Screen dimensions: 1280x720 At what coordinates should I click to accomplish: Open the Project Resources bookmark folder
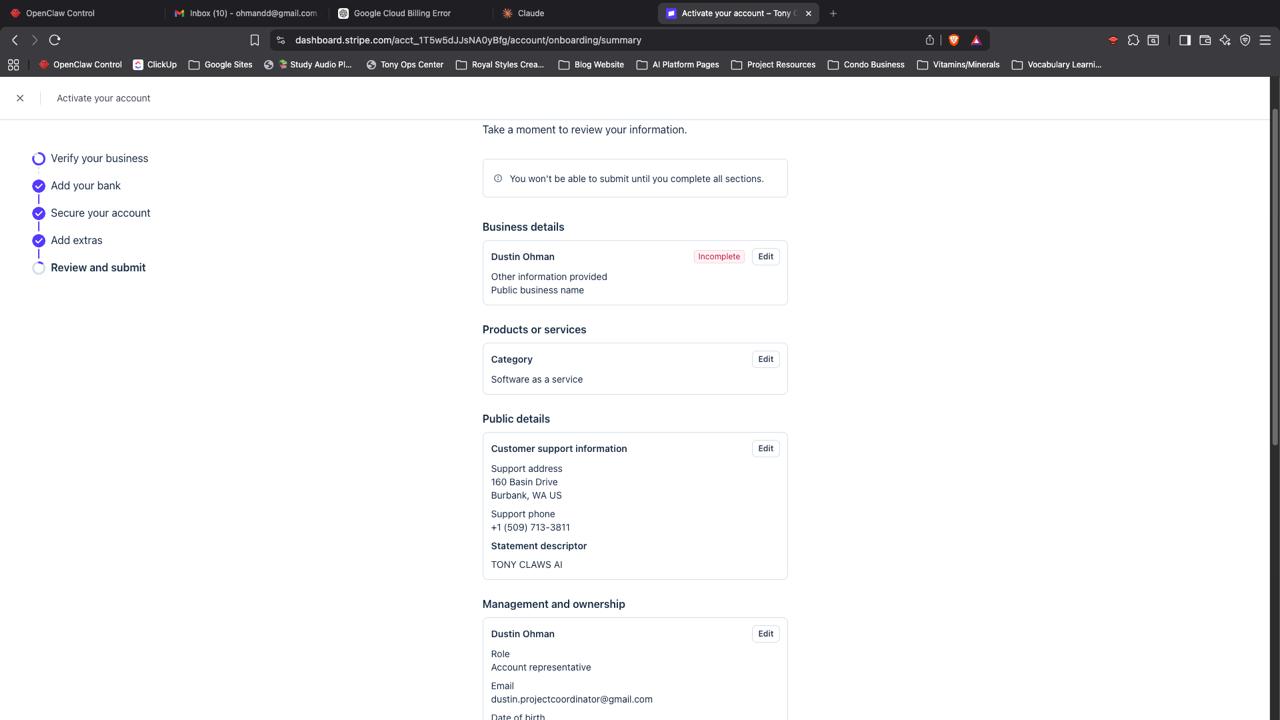pos(772,65)
